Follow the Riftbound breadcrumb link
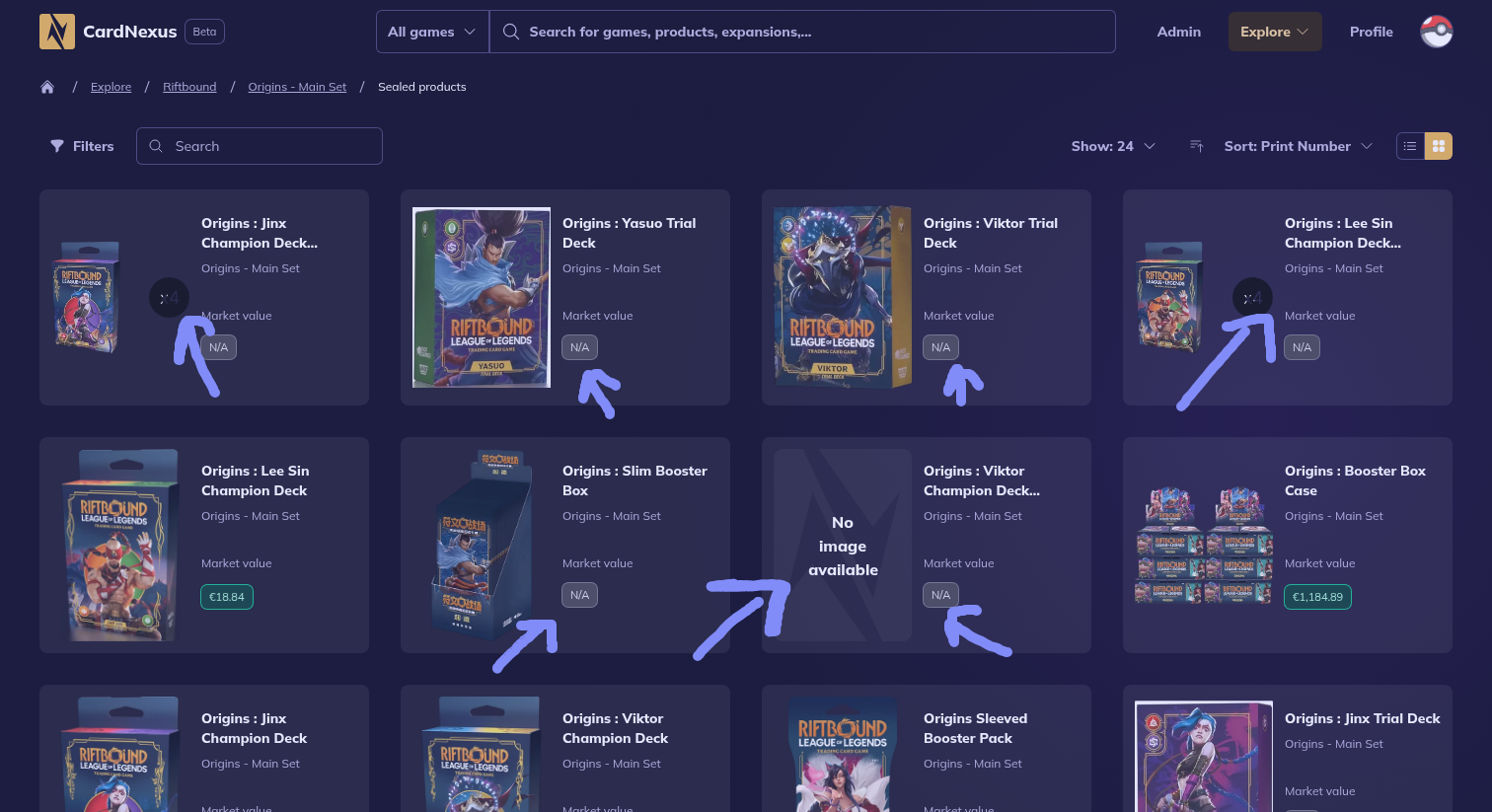Screen dimensions: 1492x812 pyautogui.click(x=189, y=87)
